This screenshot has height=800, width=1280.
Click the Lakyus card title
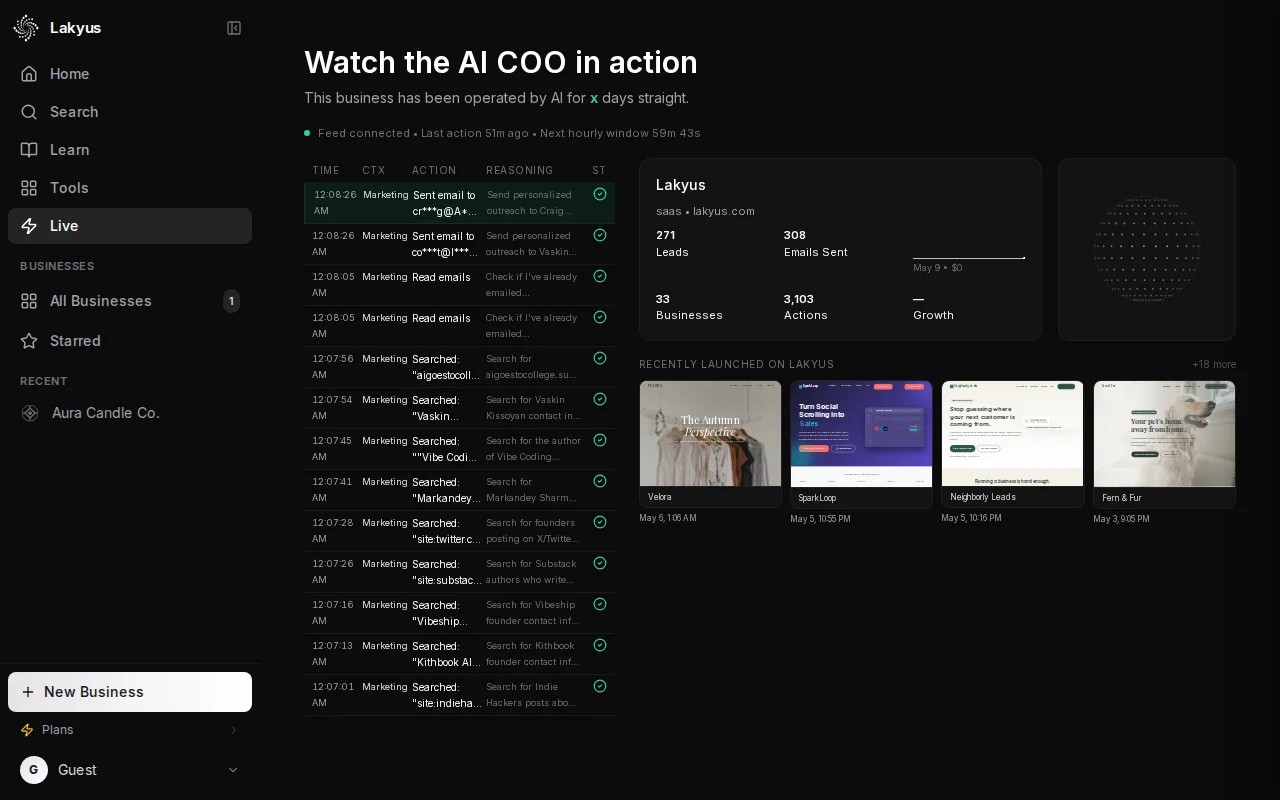(x=681, y=185)
